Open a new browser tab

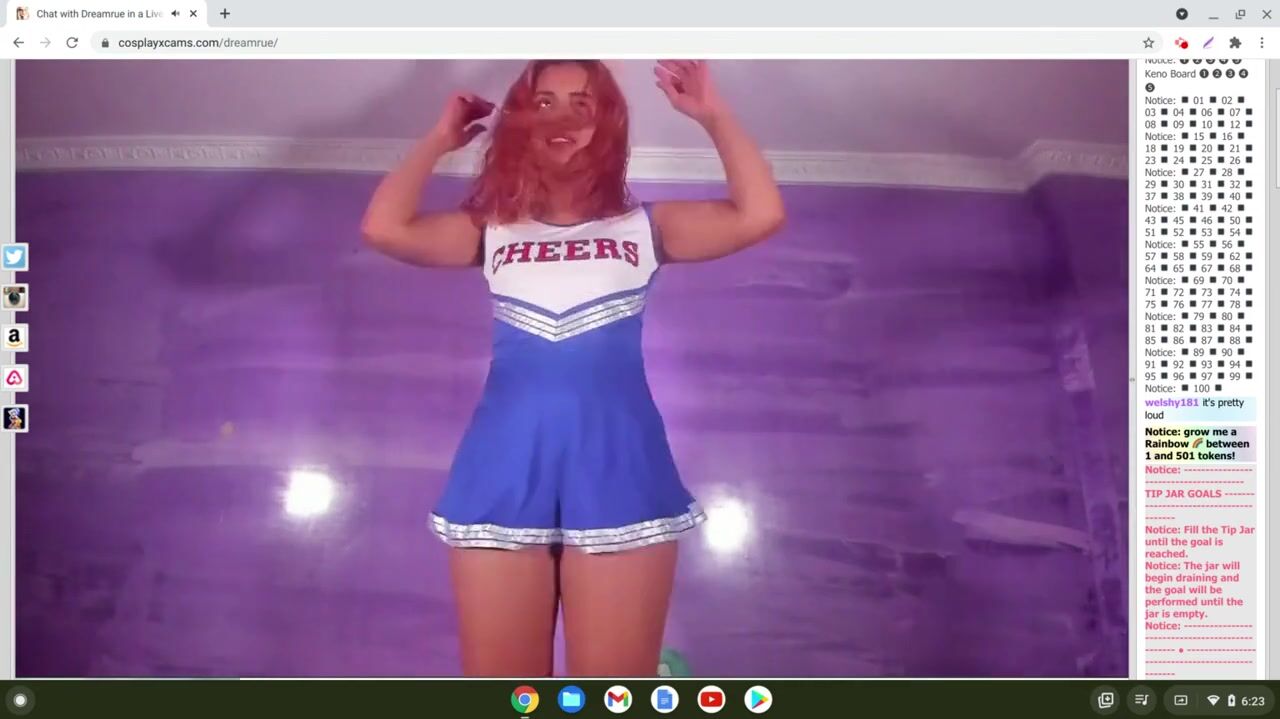point(225,14)
